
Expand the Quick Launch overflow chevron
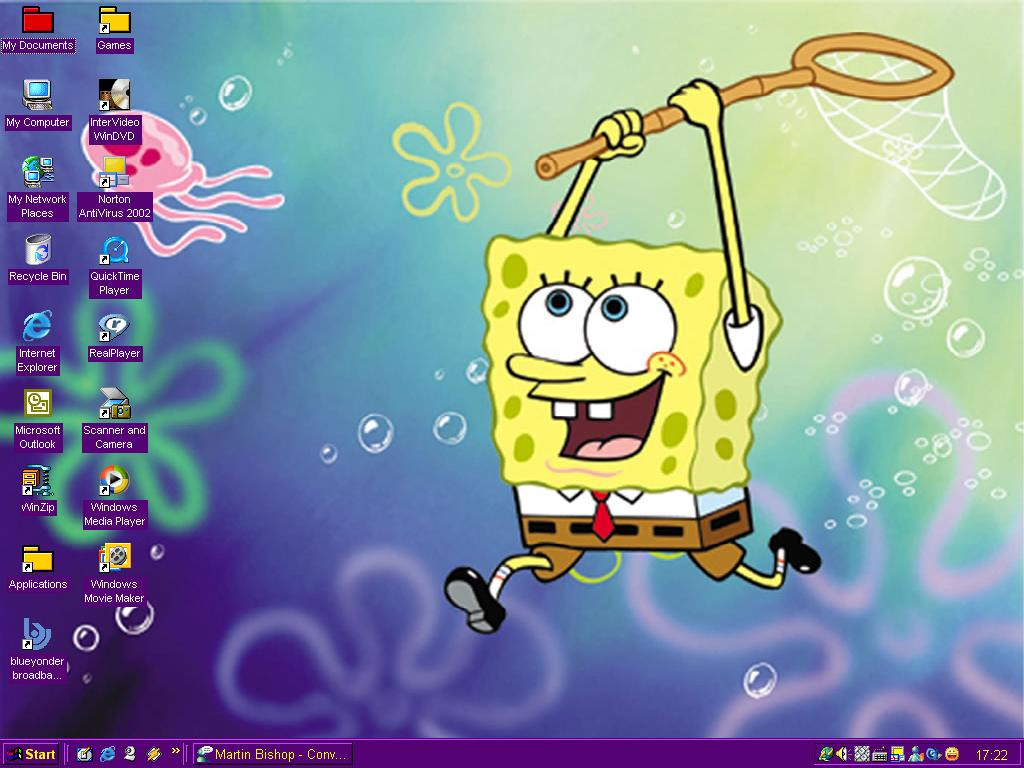[175, 751]
